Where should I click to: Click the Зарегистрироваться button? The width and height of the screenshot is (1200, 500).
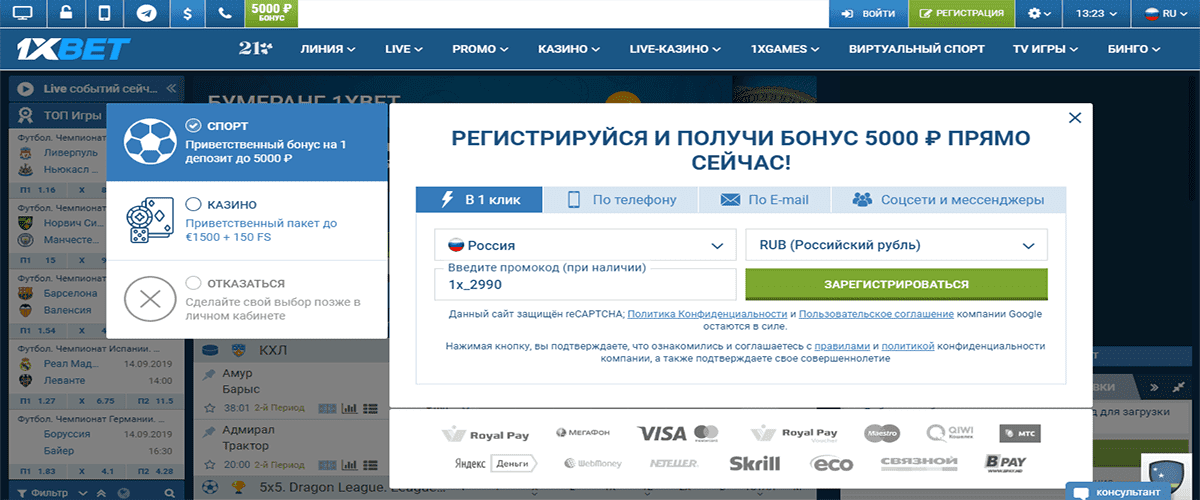coord(896,284)
